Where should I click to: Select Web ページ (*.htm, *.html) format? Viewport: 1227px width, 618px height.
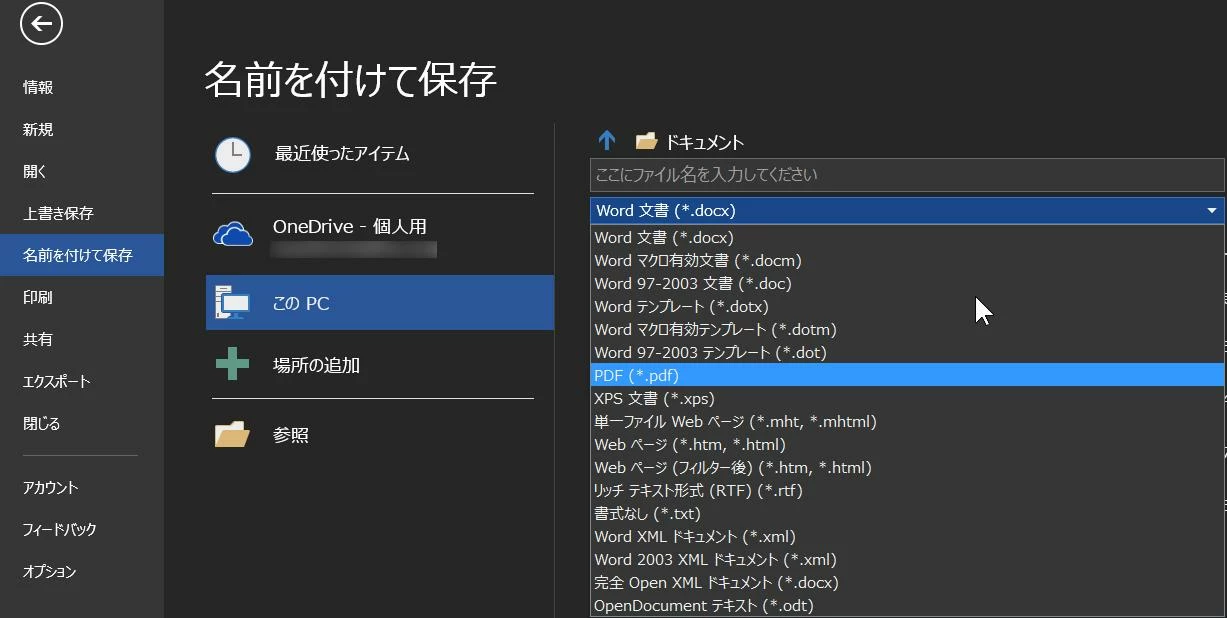click(x=907, y=444)
